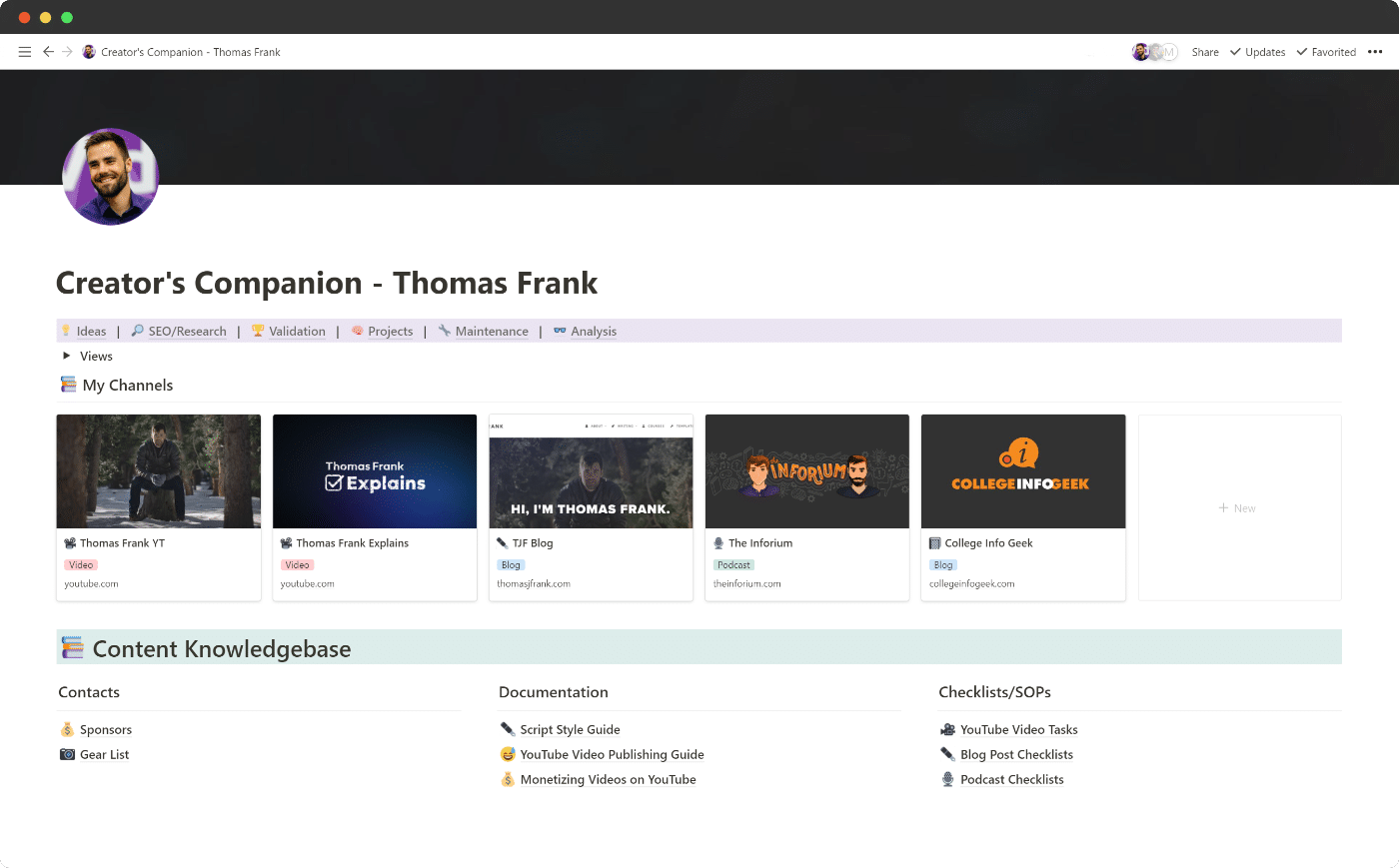Click the Share button

pyautogui.click(x=1205, y=52)
